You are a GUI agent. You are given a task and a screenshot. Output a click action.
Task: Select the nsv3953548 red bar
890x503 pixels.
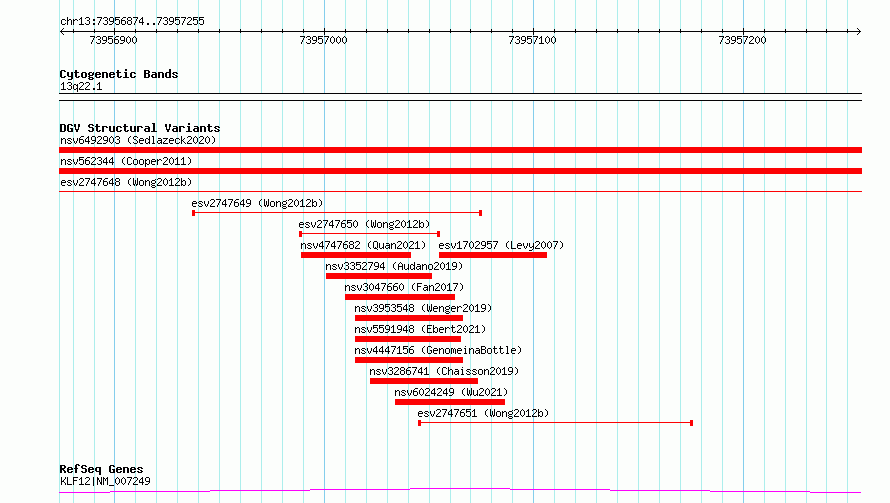tap(409, 318)
